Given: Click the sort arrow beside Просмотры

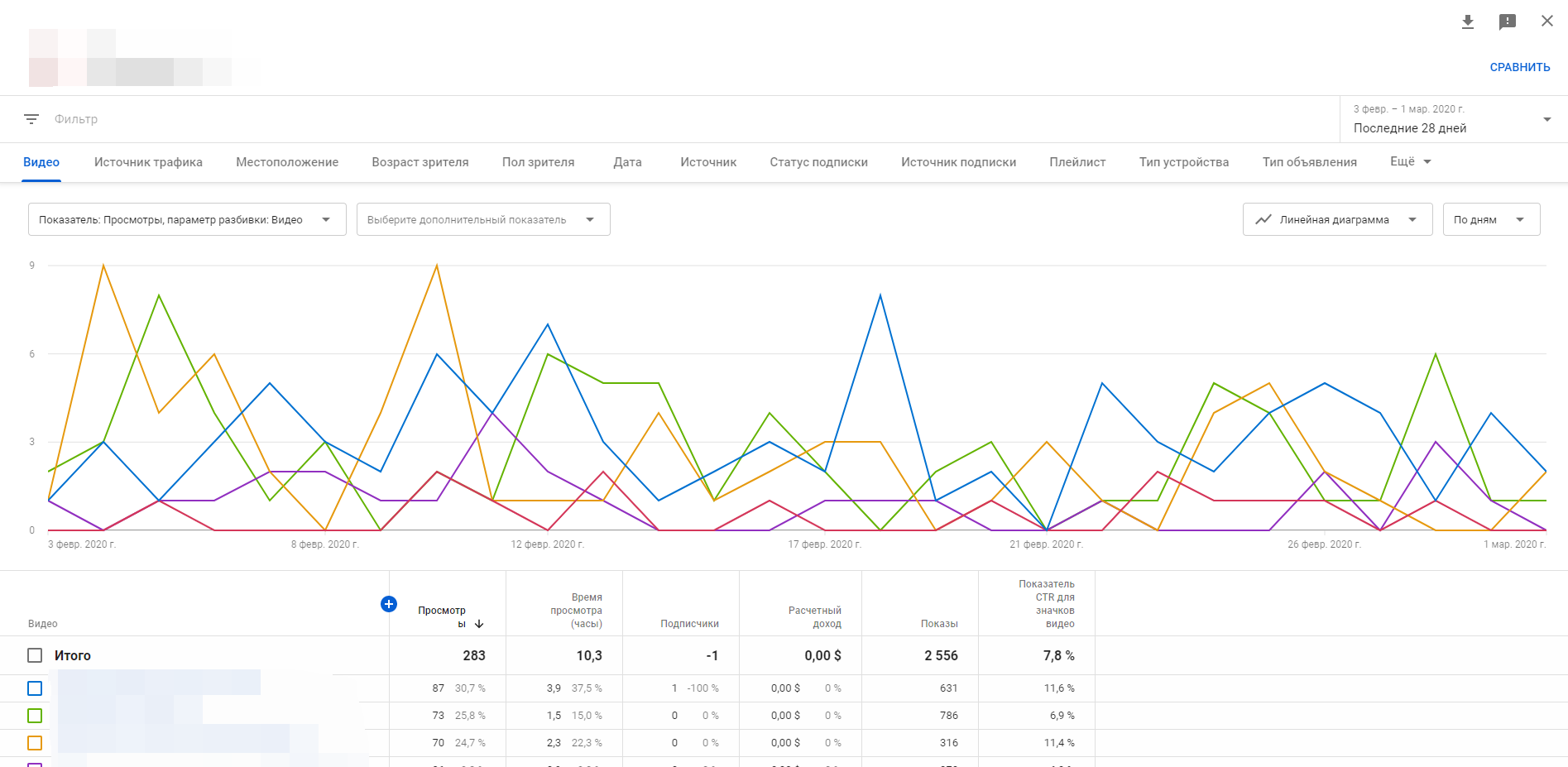Looking at the screenshot, I should (479, 624).
